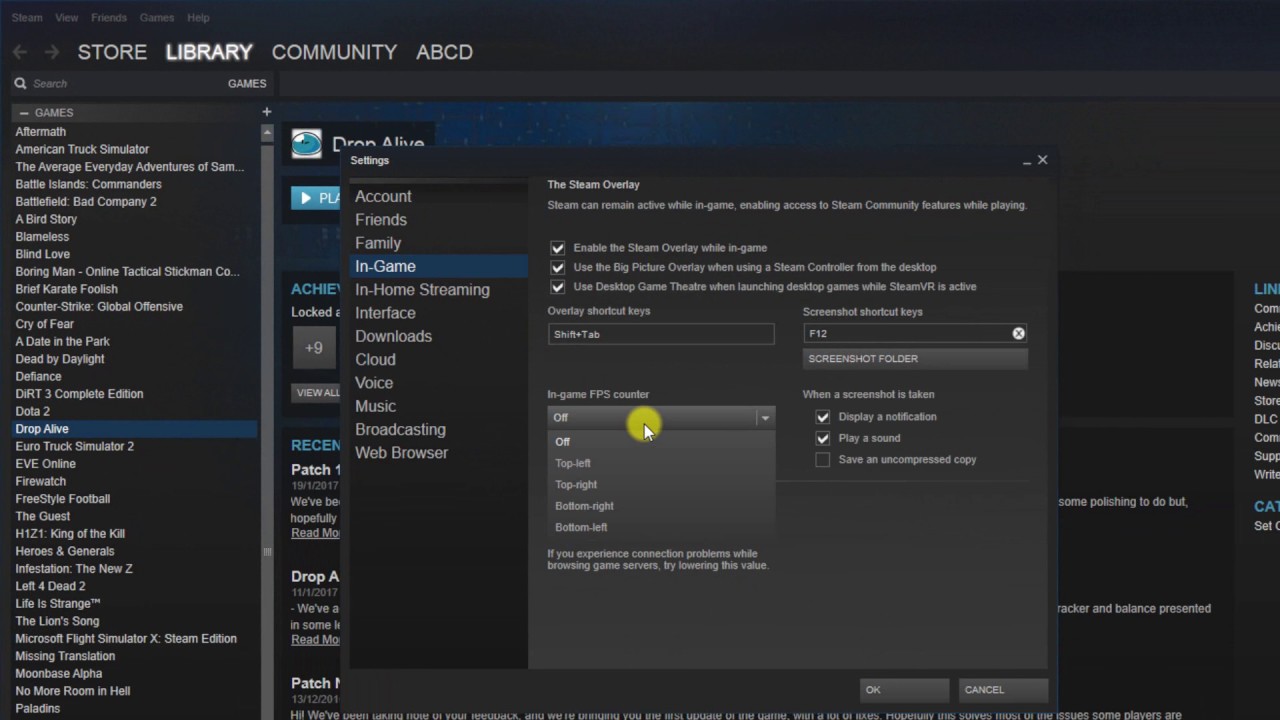
Task: Select EVE Online in game list
Action: [45, 464]
